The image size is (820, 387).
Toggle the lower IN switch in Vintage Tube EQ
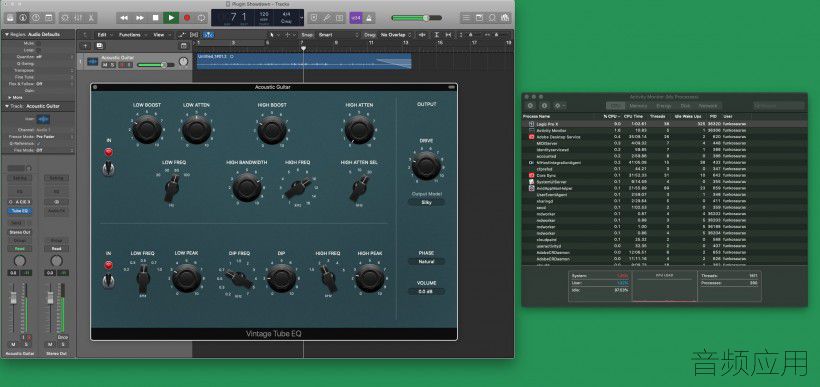pos(109,281)
